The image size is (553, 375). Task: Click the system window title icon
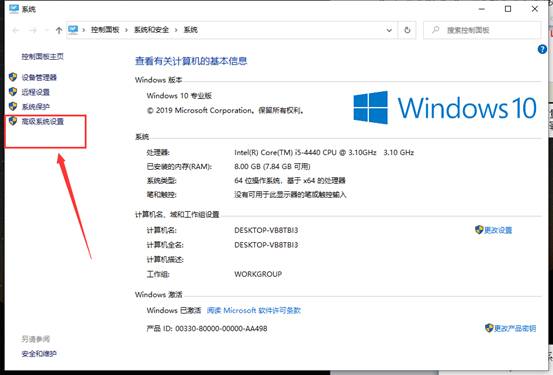pyautogui.click(x=14, y=9)
